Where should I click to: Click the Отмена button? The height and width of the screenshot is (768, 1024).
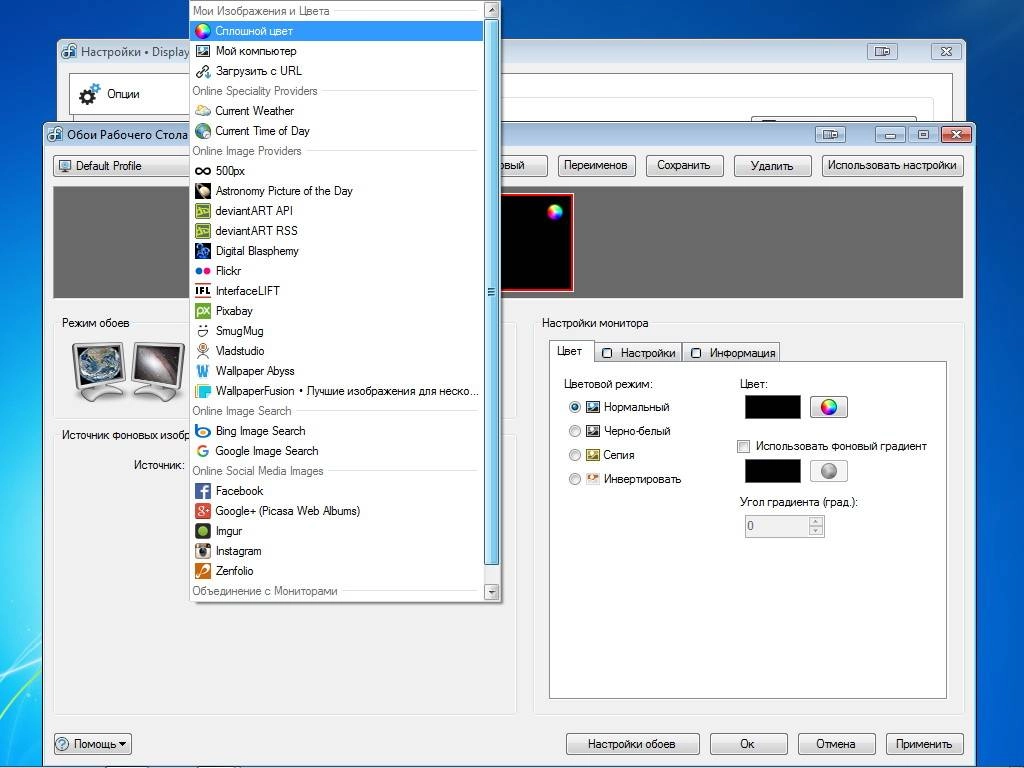pyautogui.click(x=836, y=744)
